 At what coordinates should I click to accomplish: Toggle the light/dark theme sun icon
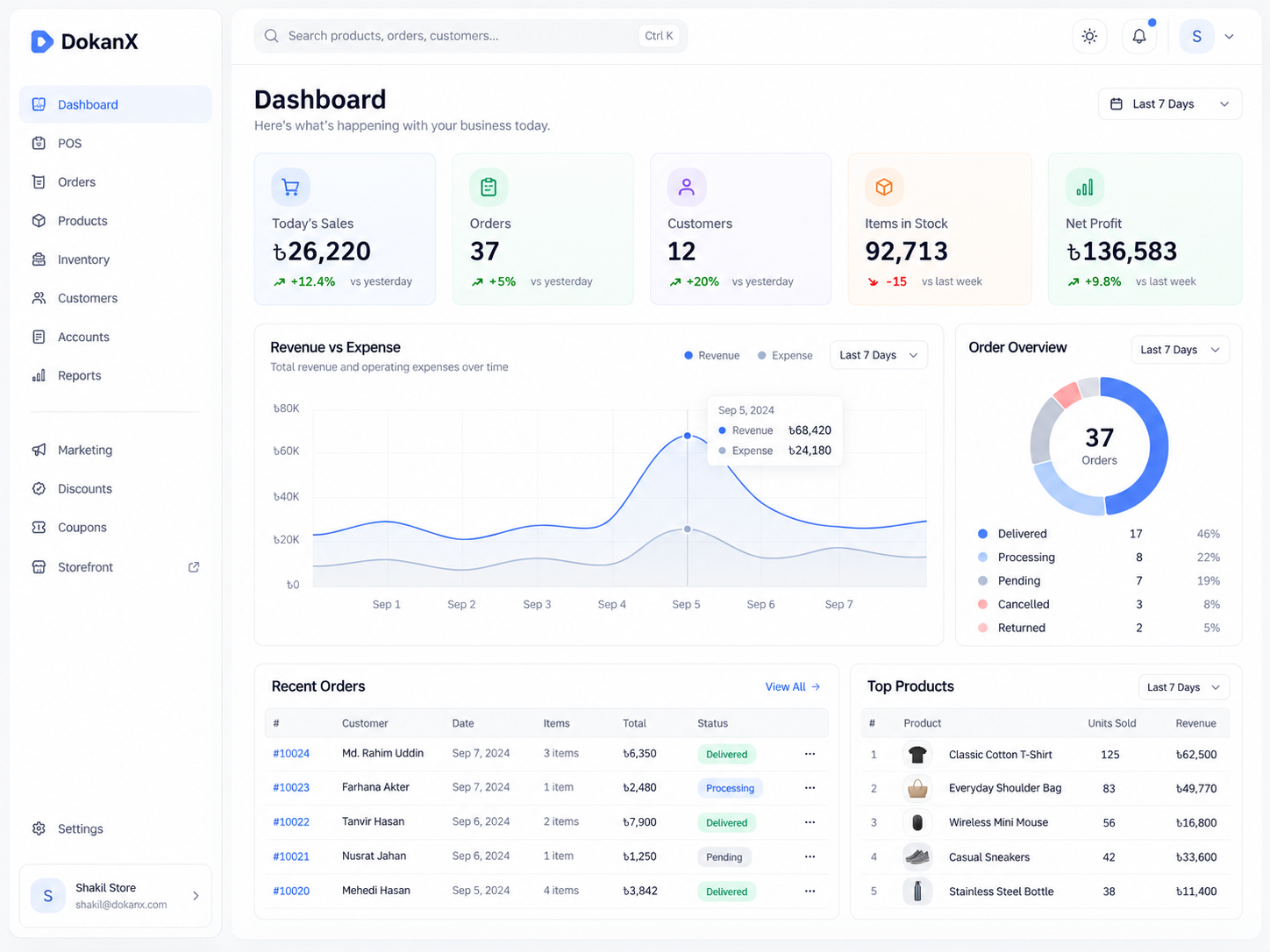click(x=1089, y=36)
